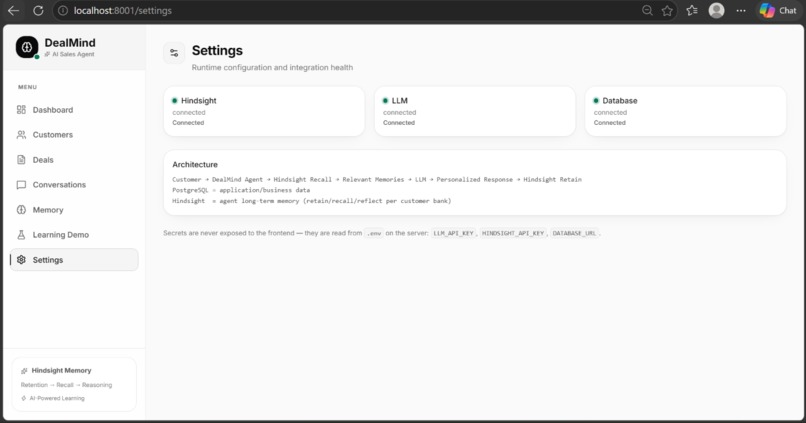This screenshot has height=423, width=806.
Task: Open Memory in the sidebar menu
Action: pos(74,210)
